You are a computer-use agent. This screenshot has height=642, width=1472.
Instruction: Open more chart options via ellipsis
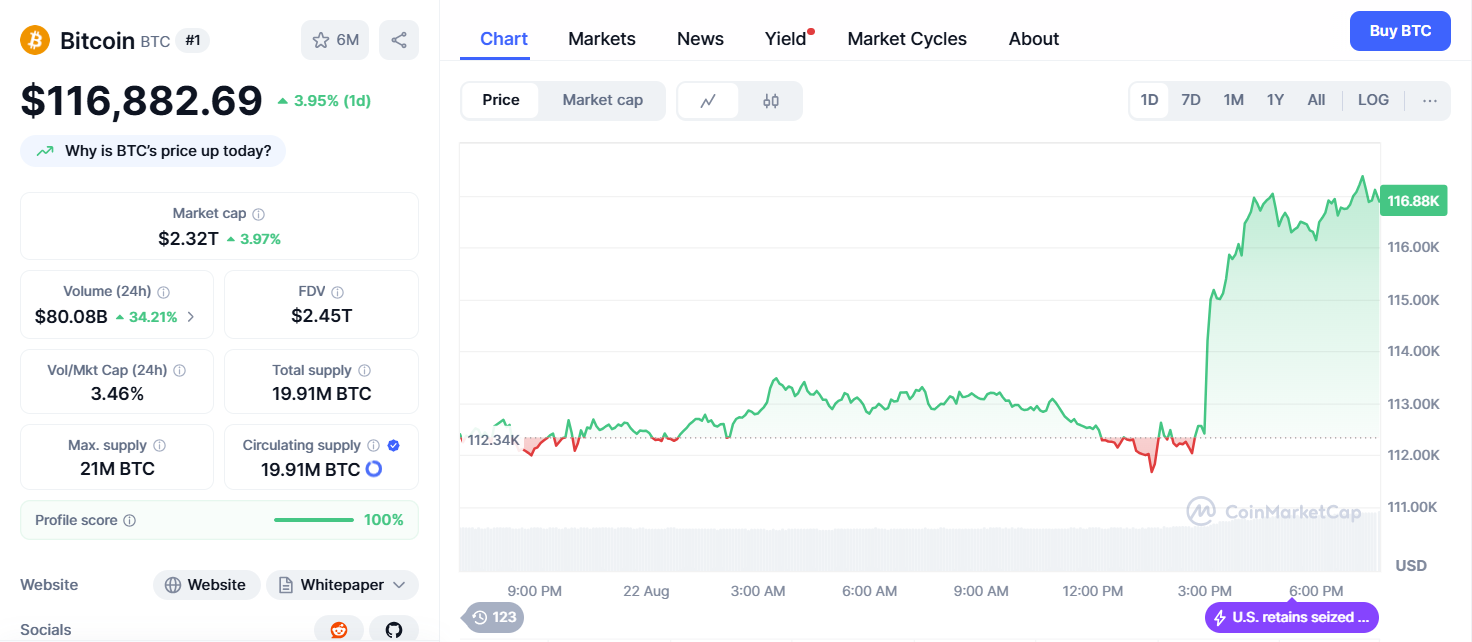[1430, 100]
